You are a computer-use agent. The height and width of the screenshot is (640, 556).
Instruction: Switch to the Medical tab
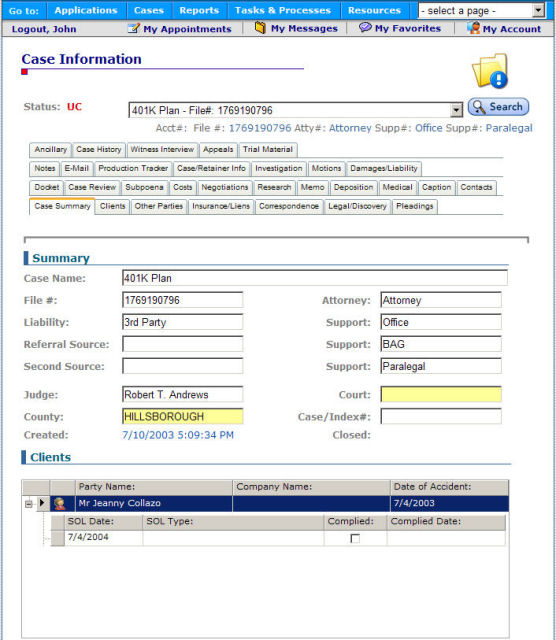(x=397, y=187)
